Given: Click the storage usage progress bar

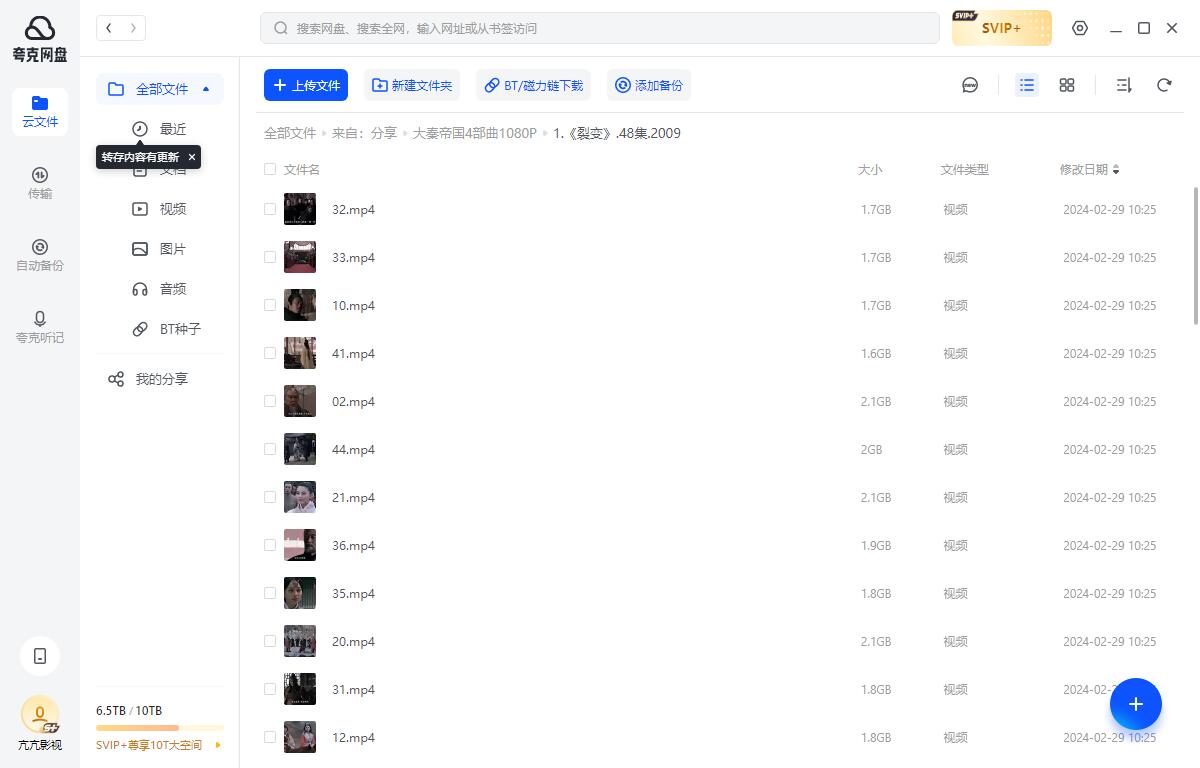Looking at the screenshot, I should (160, 728).
